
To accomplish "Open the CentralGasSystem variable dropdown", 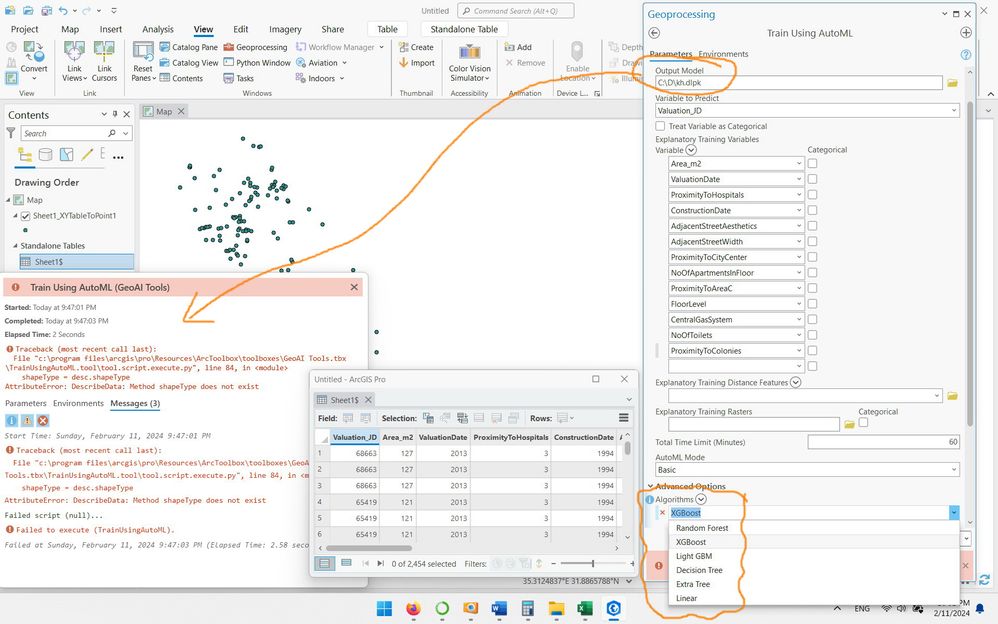I will 799,320.
